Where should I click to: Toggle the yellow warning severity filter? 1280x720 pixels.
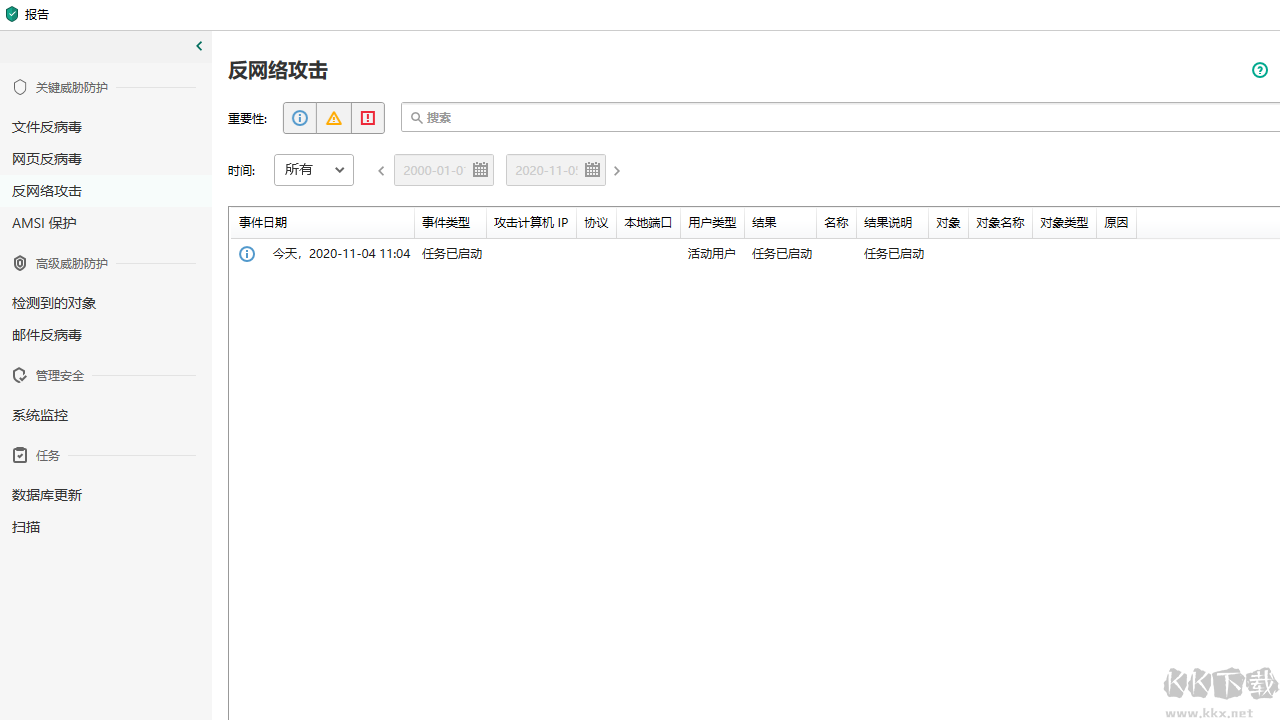point(333,118)
